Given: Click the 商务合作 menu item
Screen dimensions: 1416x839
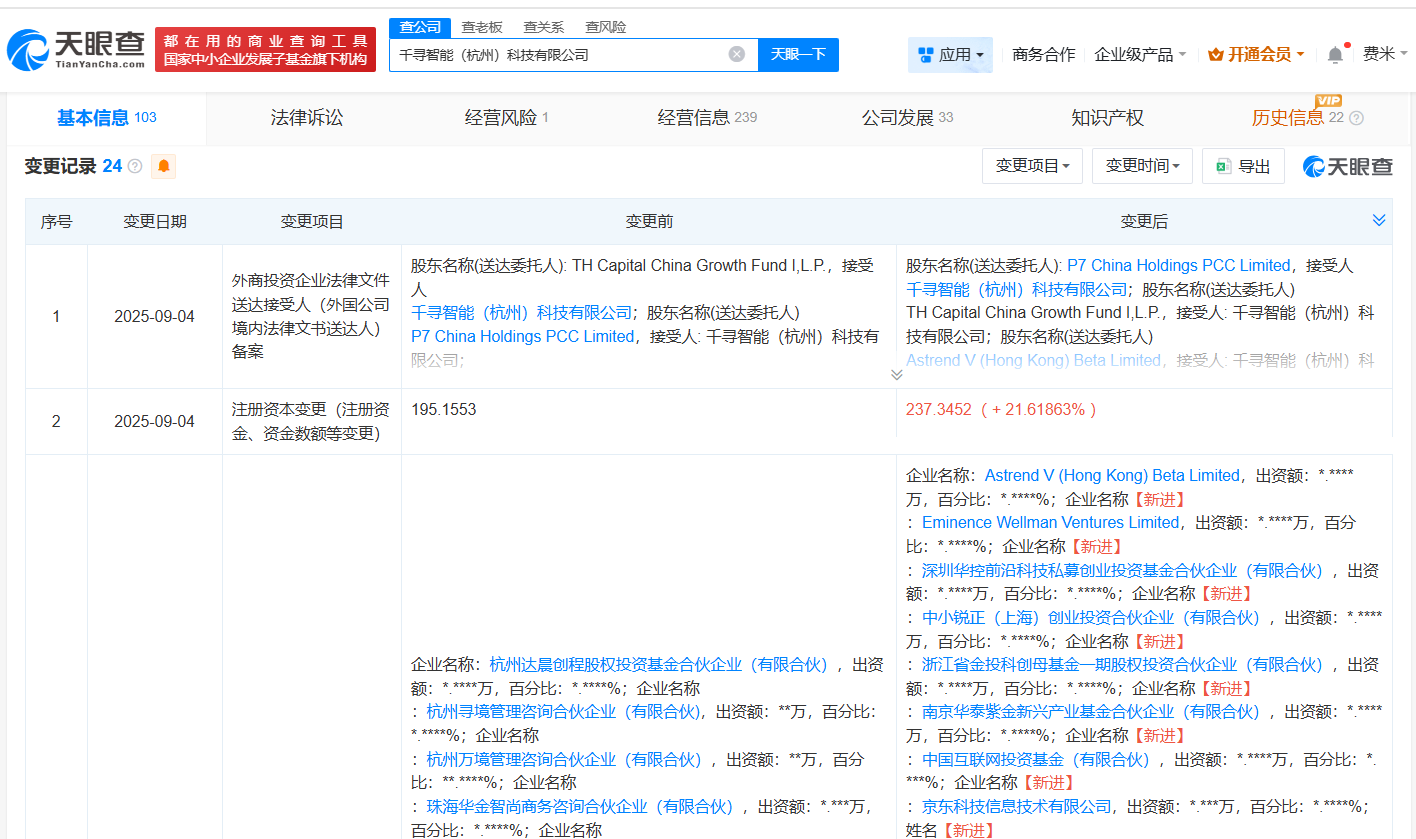Looking at the screenshot, I should pos(1042,54).
